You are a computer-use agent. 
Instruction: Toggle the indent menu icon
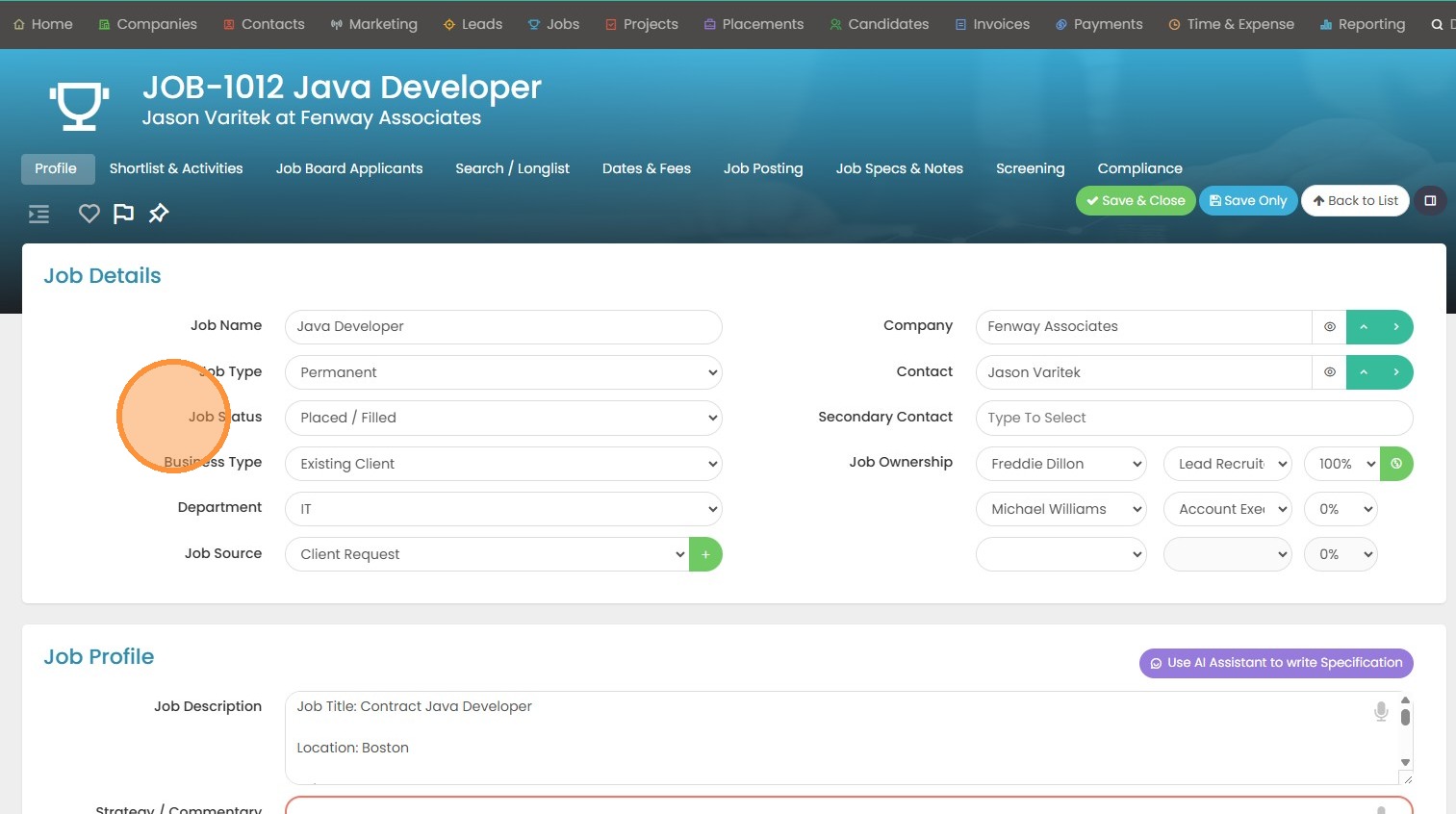click(x=38, y=214)
